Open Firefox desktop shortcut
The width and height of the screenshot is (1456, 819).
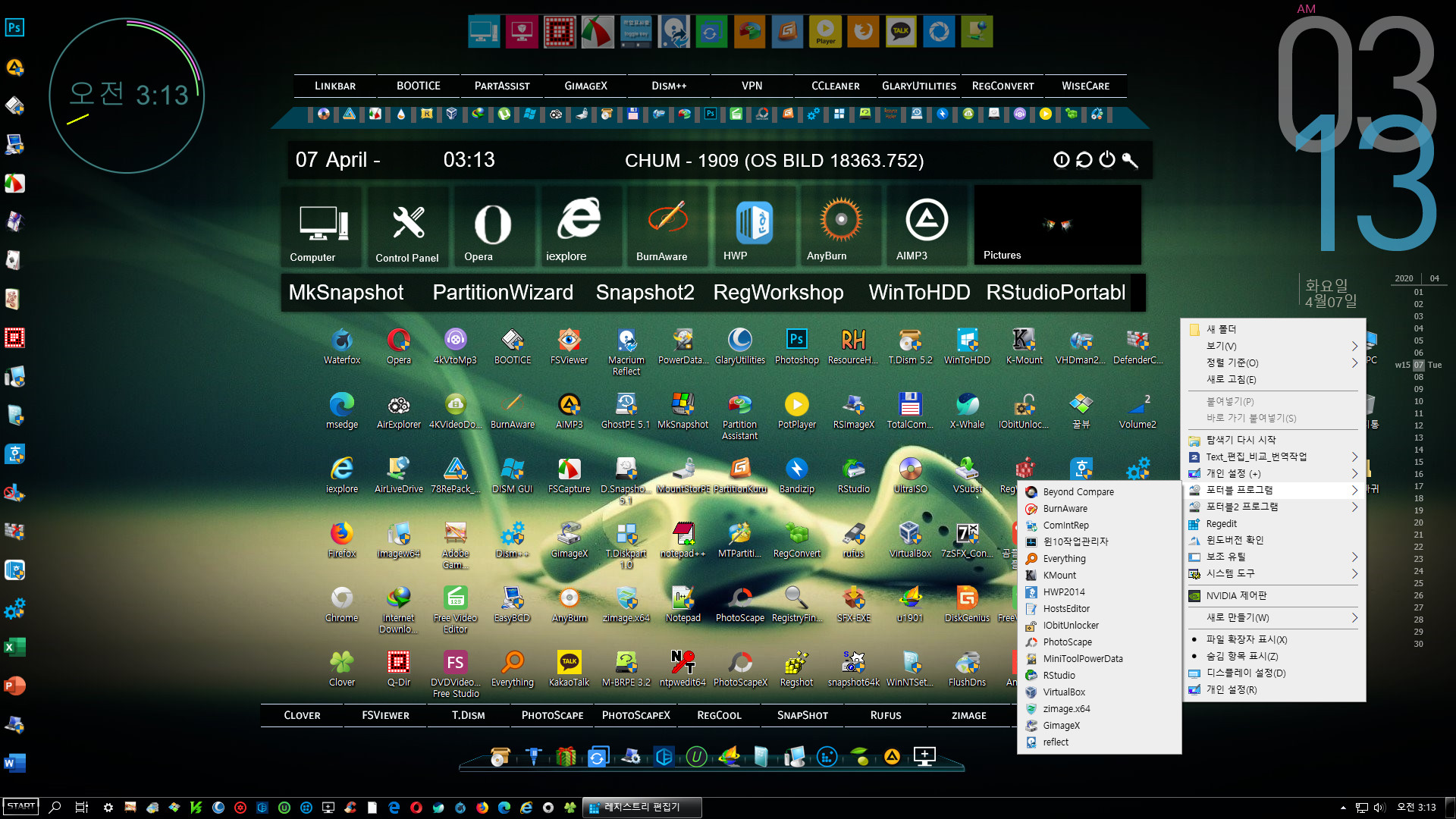pos(342,540)
